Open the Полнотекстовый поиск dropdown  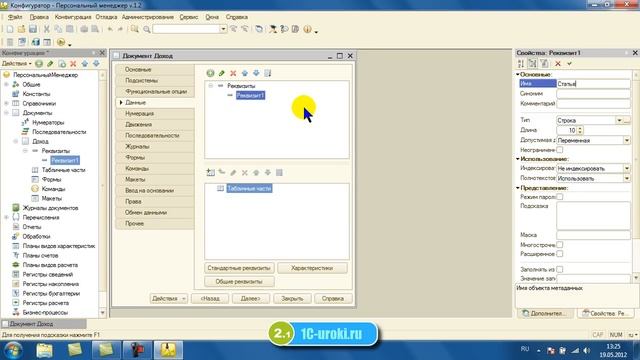(627, 178)
